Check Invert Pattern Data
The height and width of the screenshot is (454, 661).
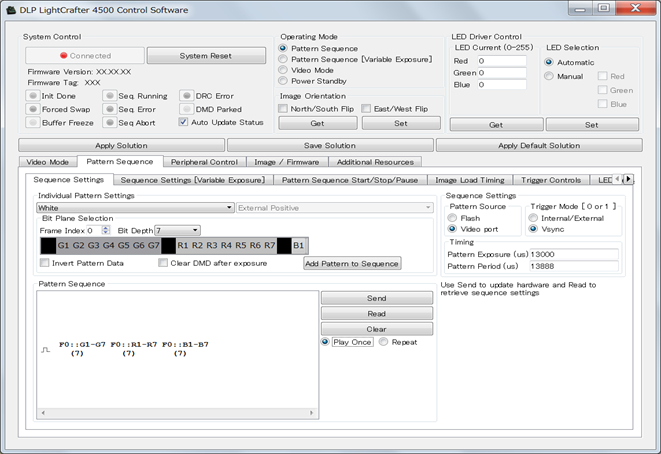[44, 263]
